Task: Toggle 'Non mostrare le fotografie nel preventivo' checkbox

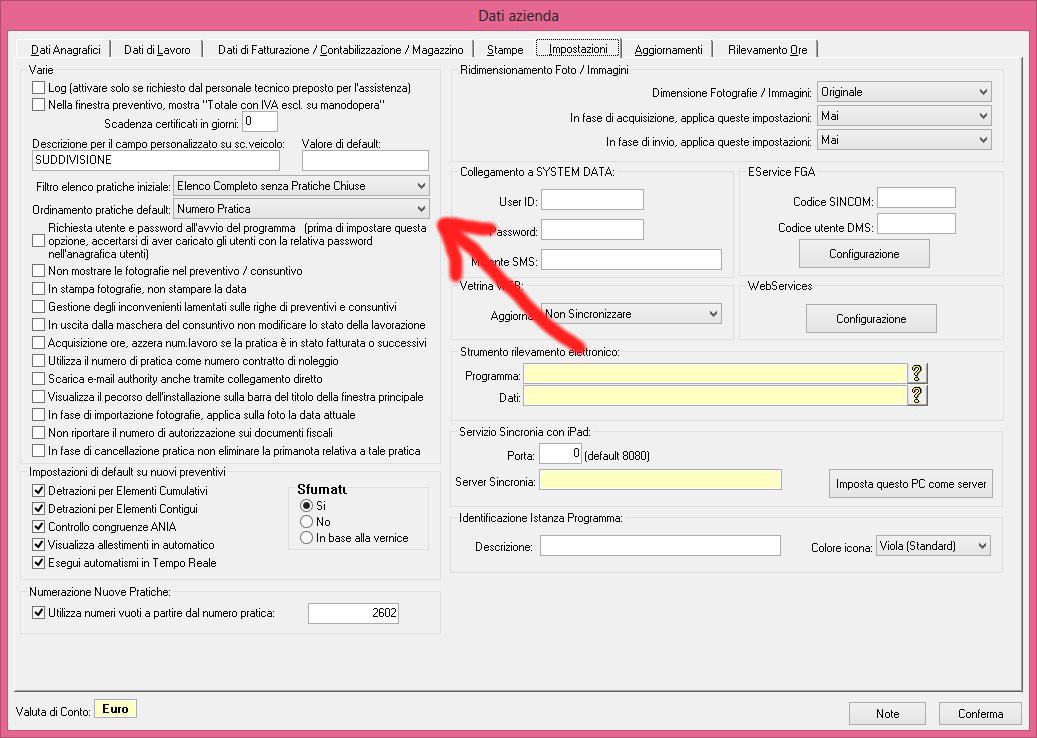Action: (39, 271)
